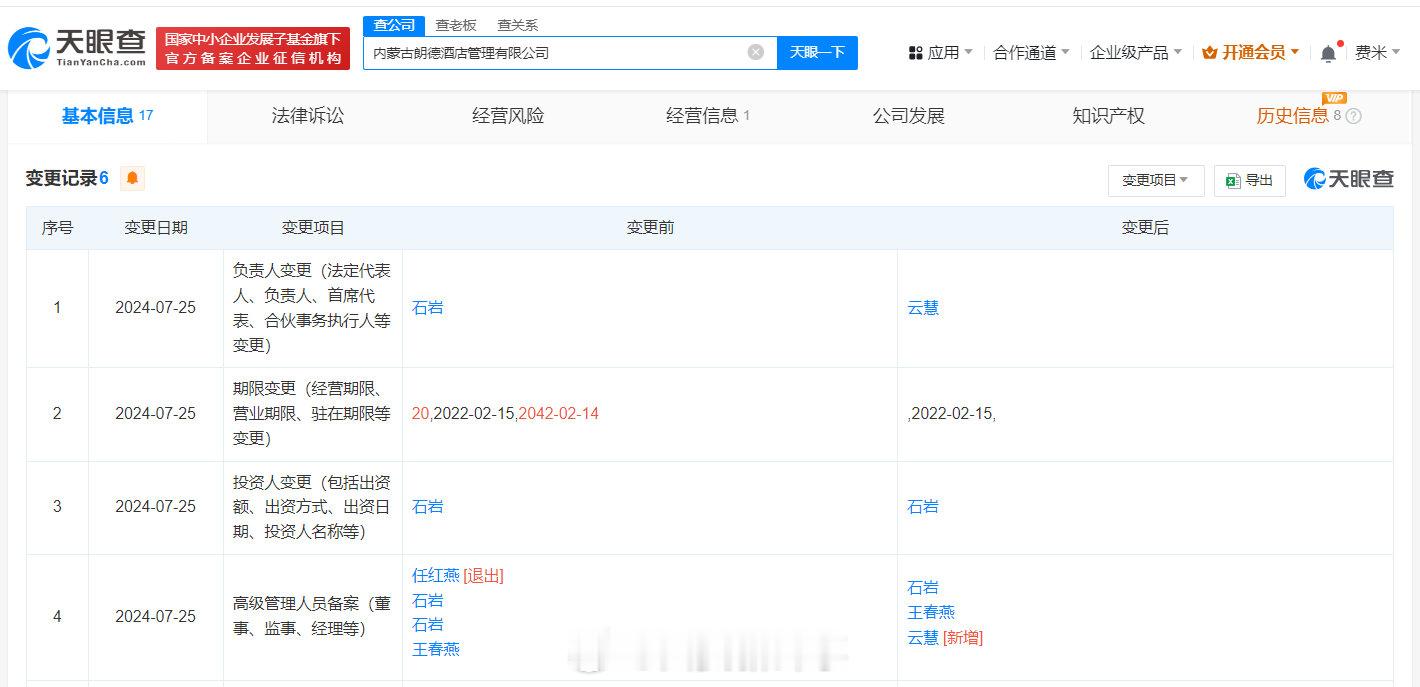The height and width of the screenshot is (687, 1420).
Task: Open 王春燕 link in row 4 变更后
Action: click(931, 612)
